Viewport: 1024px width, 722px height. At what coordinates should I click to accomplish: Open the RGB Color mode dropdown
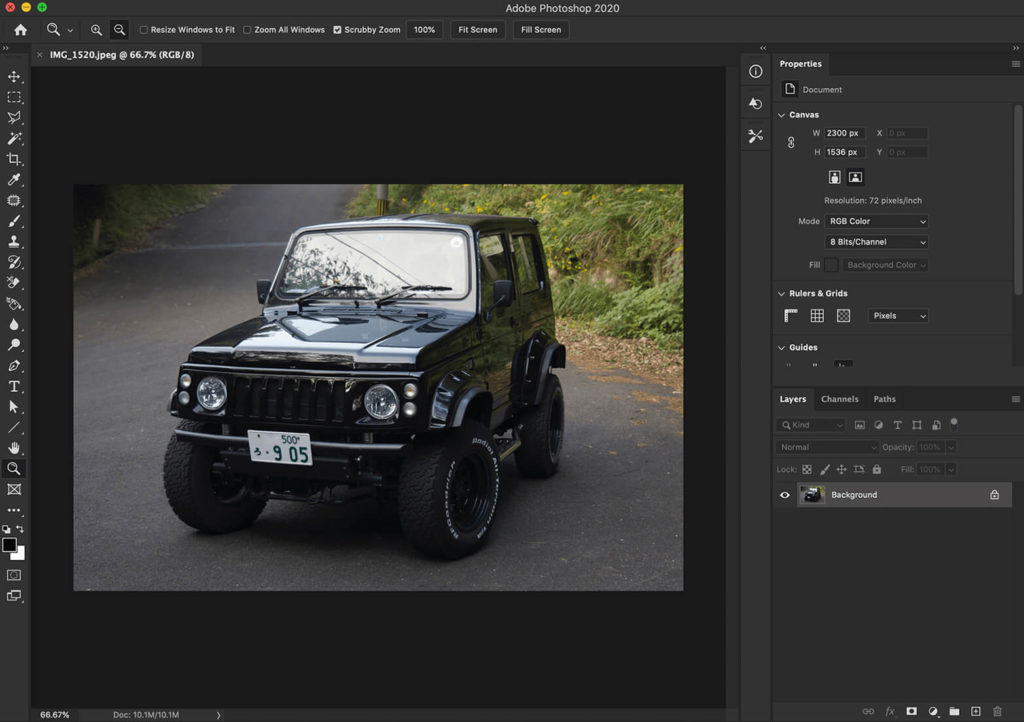pos(876,221)
